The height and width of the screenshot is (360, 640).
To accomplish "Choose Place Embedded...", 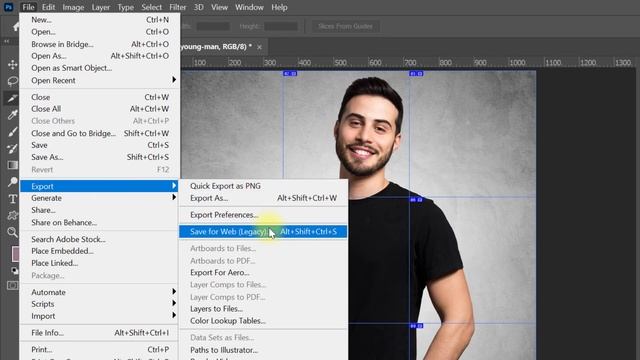I will coord(100,251).
